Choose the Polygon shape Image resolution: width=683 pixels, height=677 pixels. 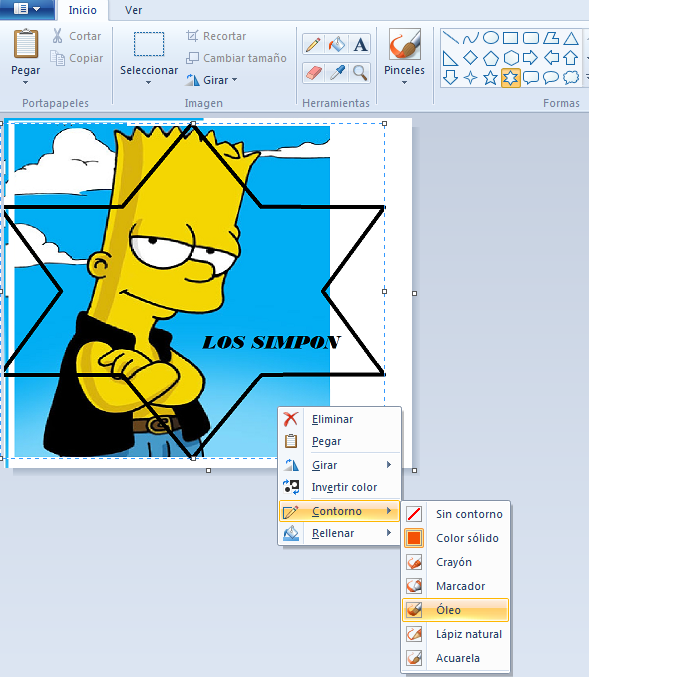pos(551,38)
